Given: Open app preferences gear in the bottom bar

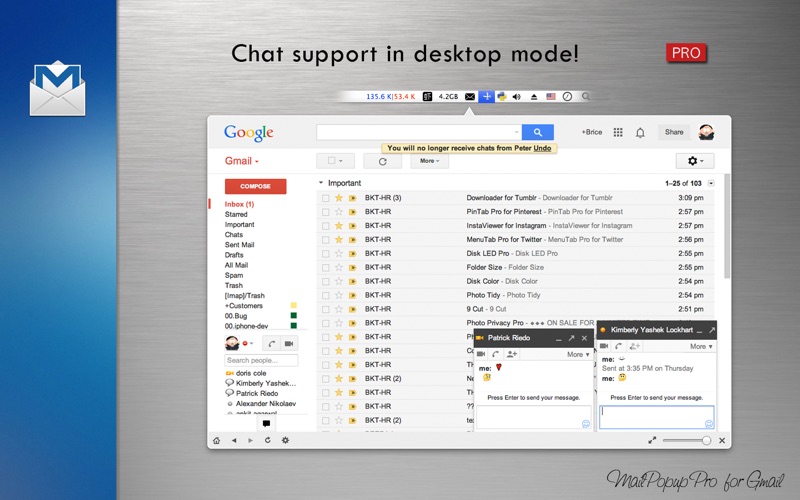Looking at the screenshot, I should point(285,440).
